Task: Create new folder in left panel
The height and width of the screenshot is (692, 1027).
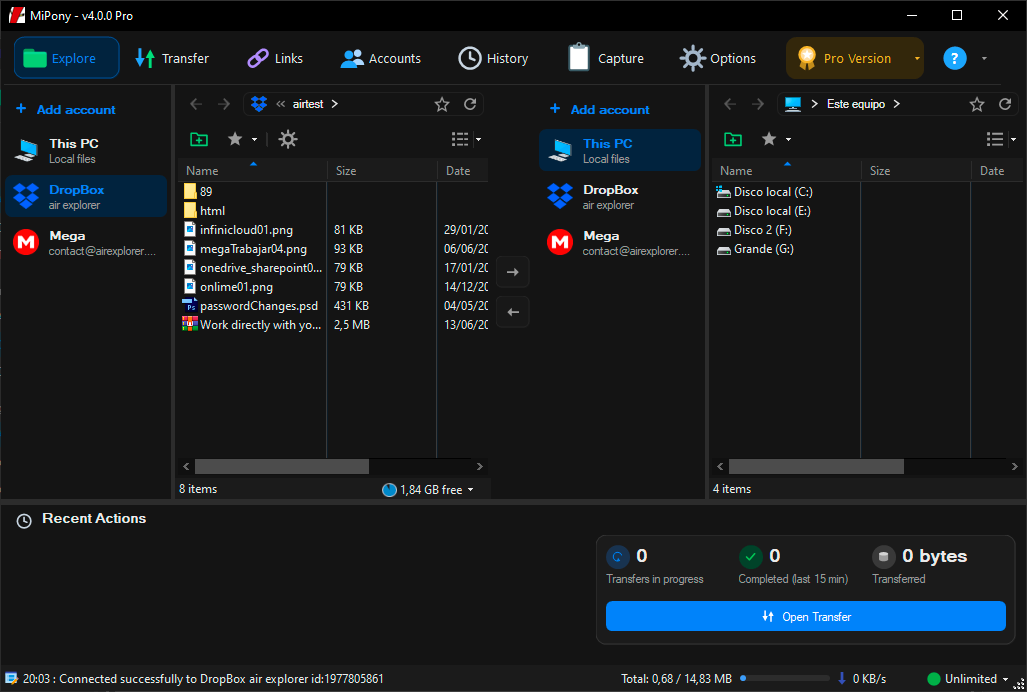Action: [x=199, y=139]
